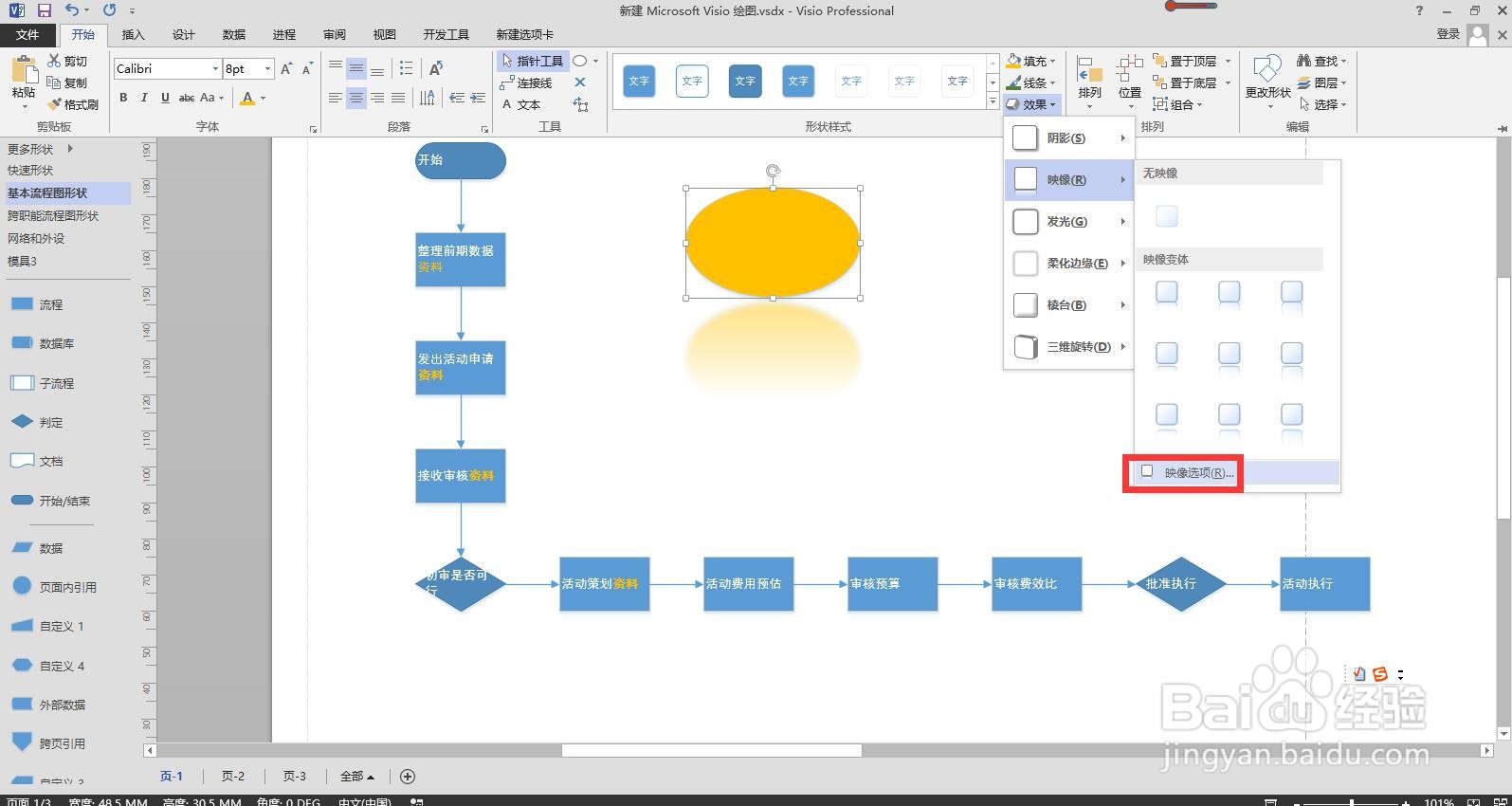Click the Find binoculars icon

point(1303,61)
